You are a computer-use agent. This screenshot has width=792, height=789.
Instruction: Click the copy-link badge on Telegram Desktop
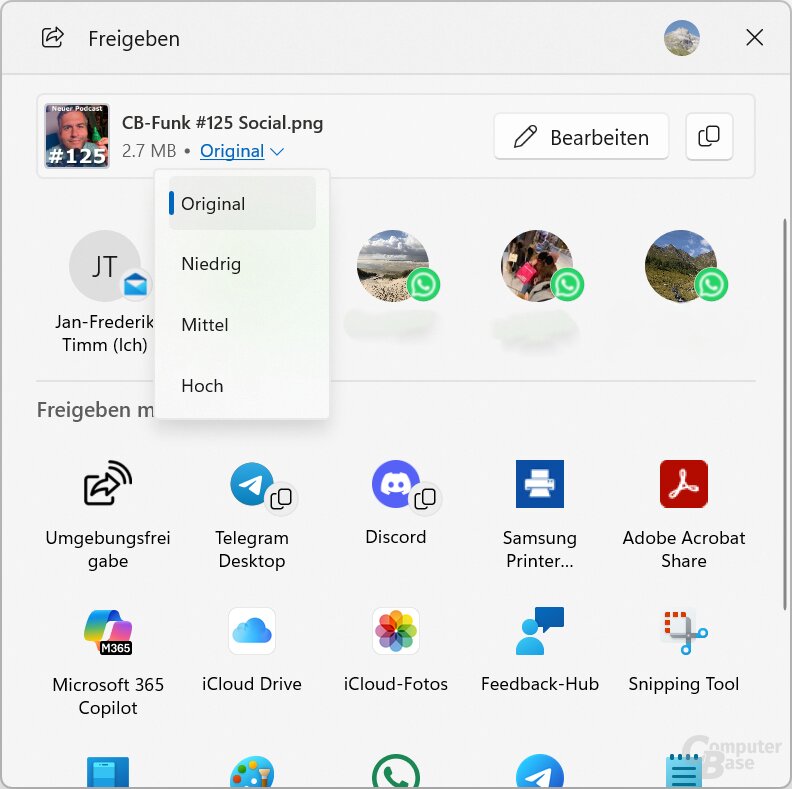point(281,499)
